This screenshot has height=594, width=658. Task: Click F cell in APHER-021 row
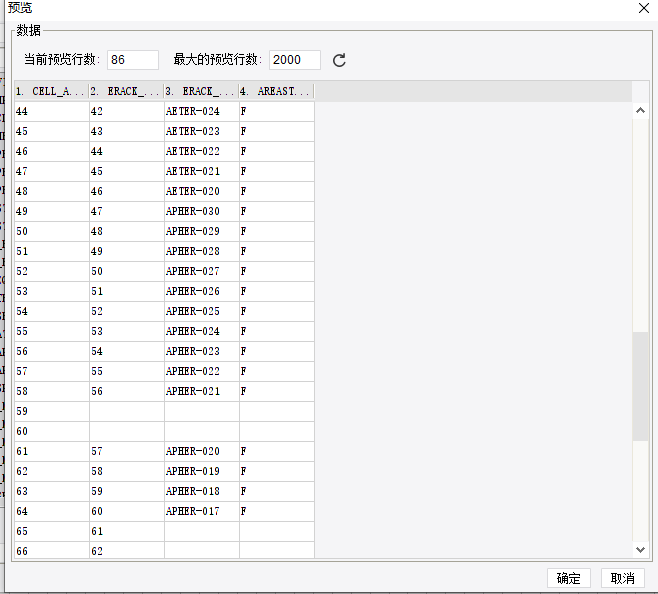coord(277,391)
